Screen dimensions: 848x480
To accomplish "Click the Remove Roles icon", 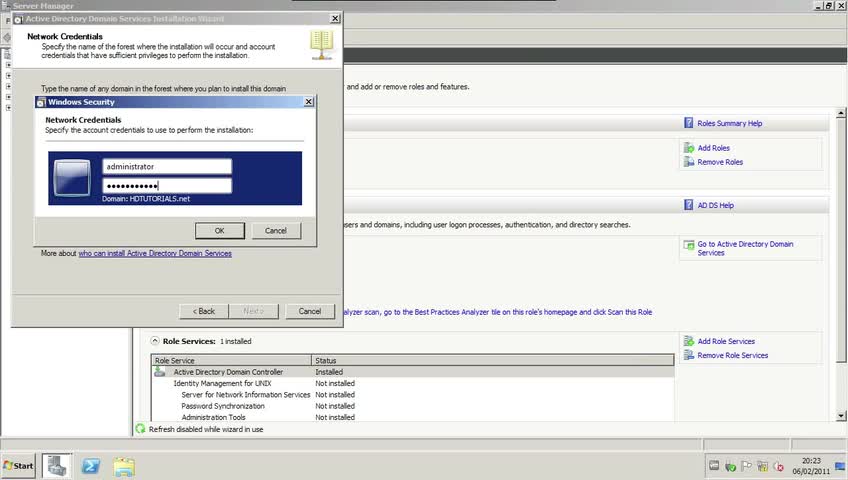I will (x=688, y=162).
